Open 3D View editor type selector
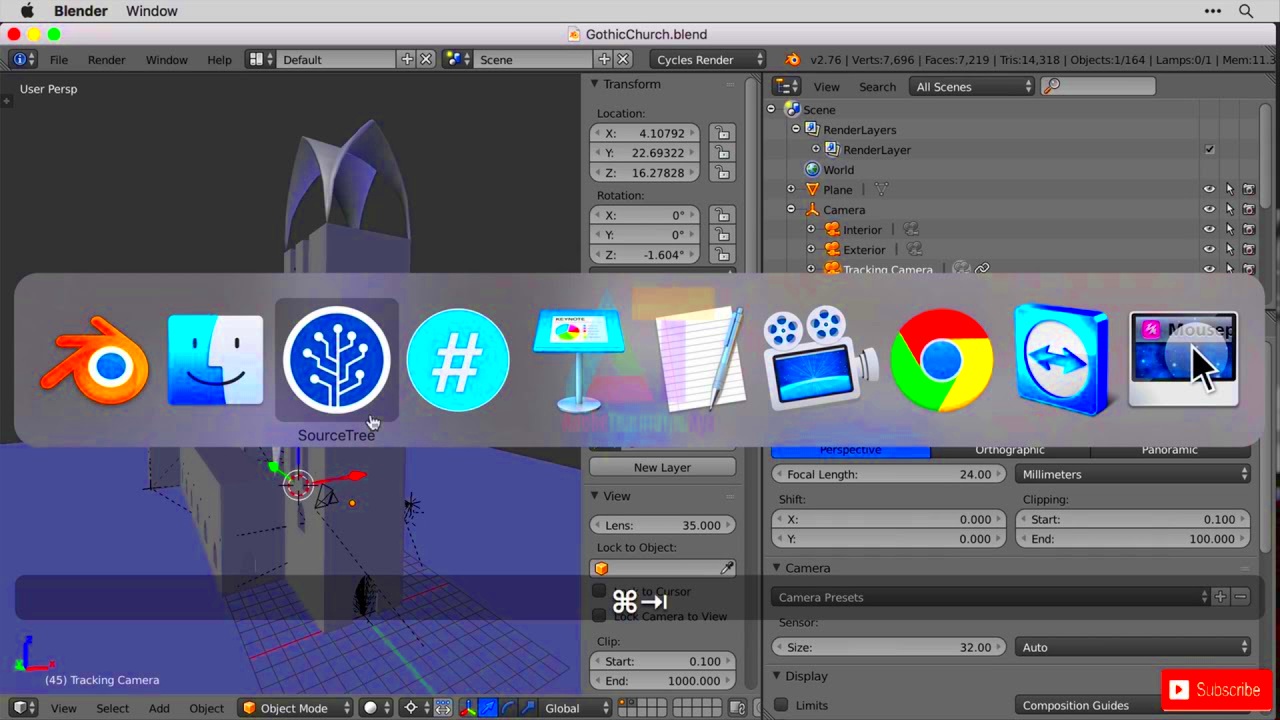1280x720 pixels. tap(24, 708)
